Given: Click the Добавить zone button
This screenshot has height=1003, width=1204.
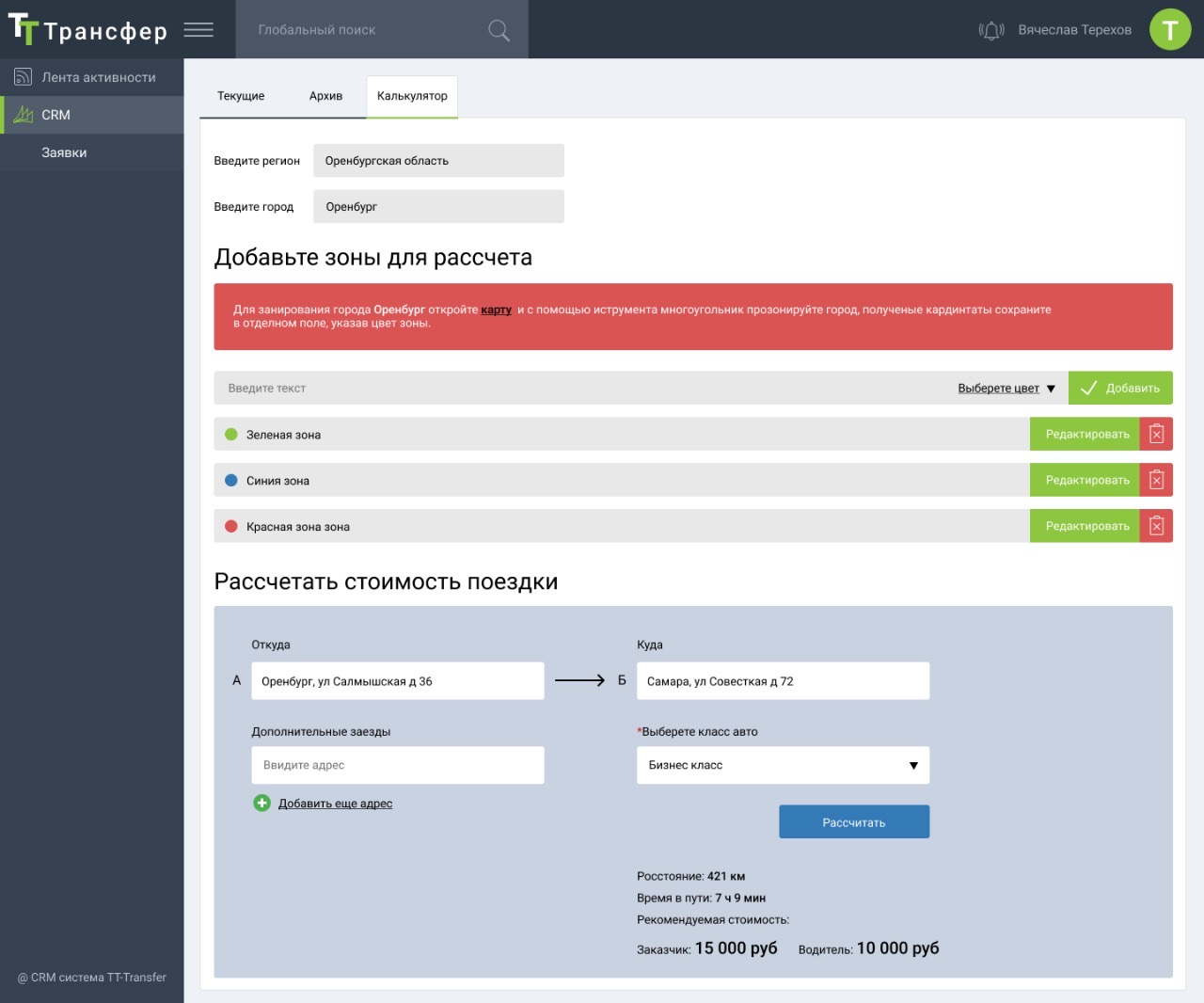Looking at the screenshot, I should 1120,388.
